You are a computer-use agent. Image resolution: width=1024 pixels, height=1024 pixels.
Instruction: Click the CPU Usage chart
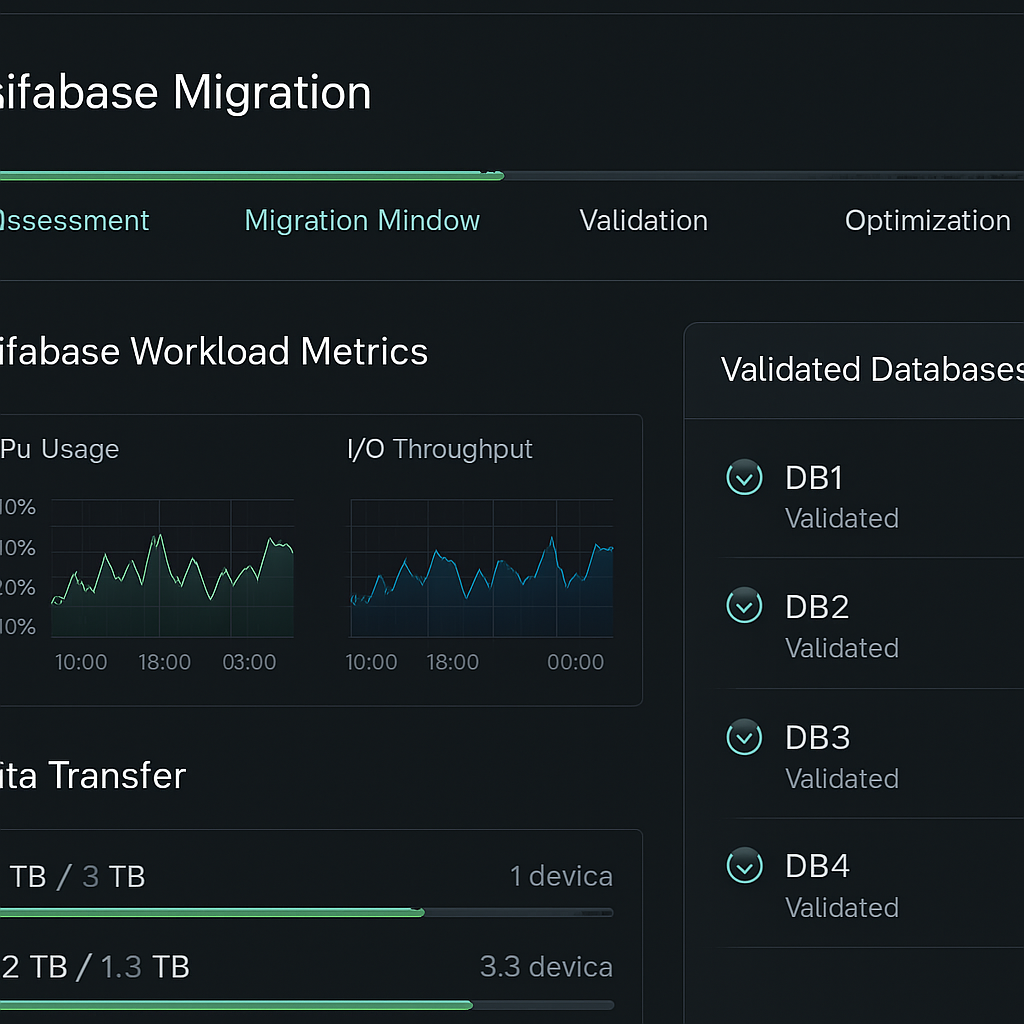point(172,568)
